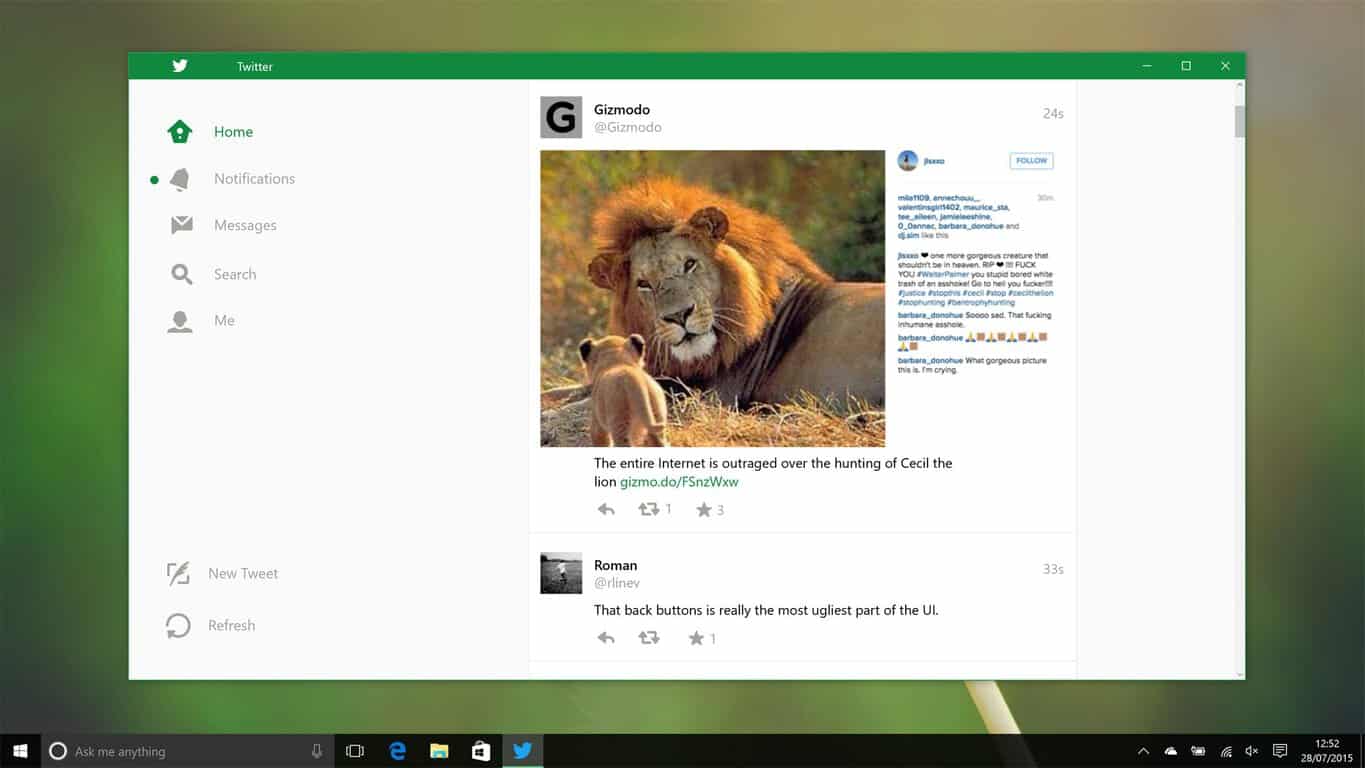Compose a New Tweet

tap(222, 574)
